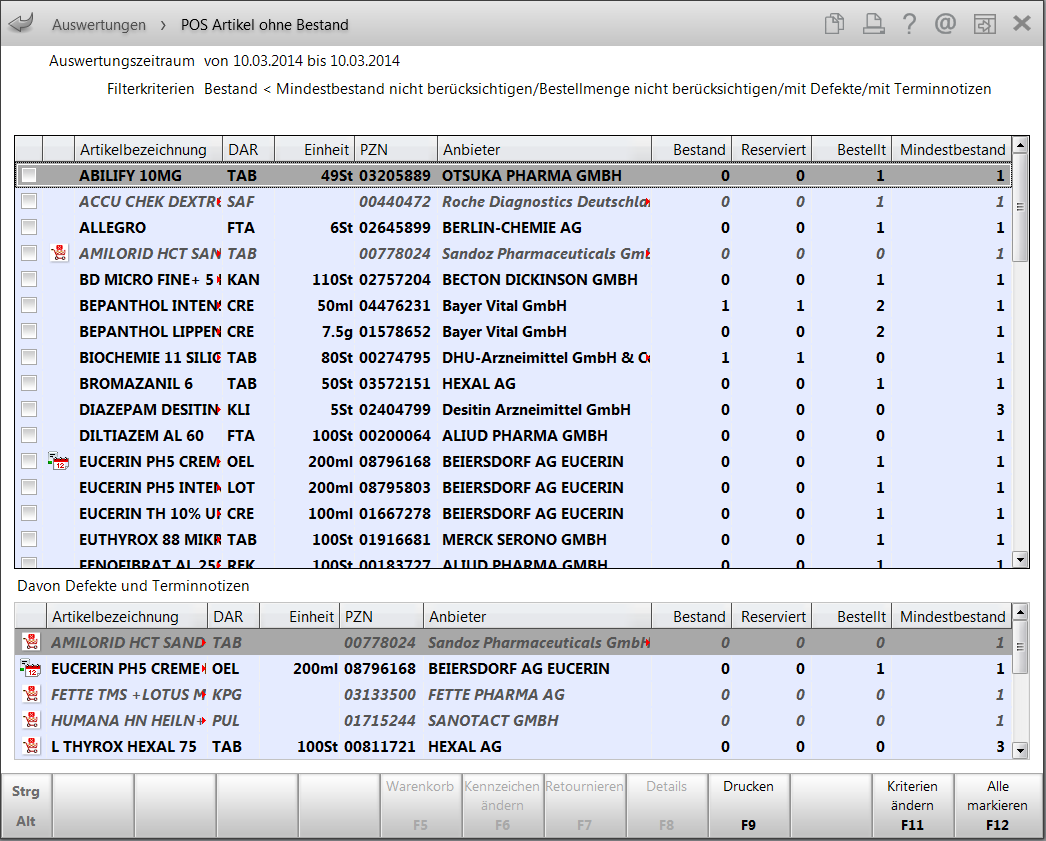This screenshot has height=841, width=1046.
Task: Click the printer icon in title bar
Action: coord(873,24)
